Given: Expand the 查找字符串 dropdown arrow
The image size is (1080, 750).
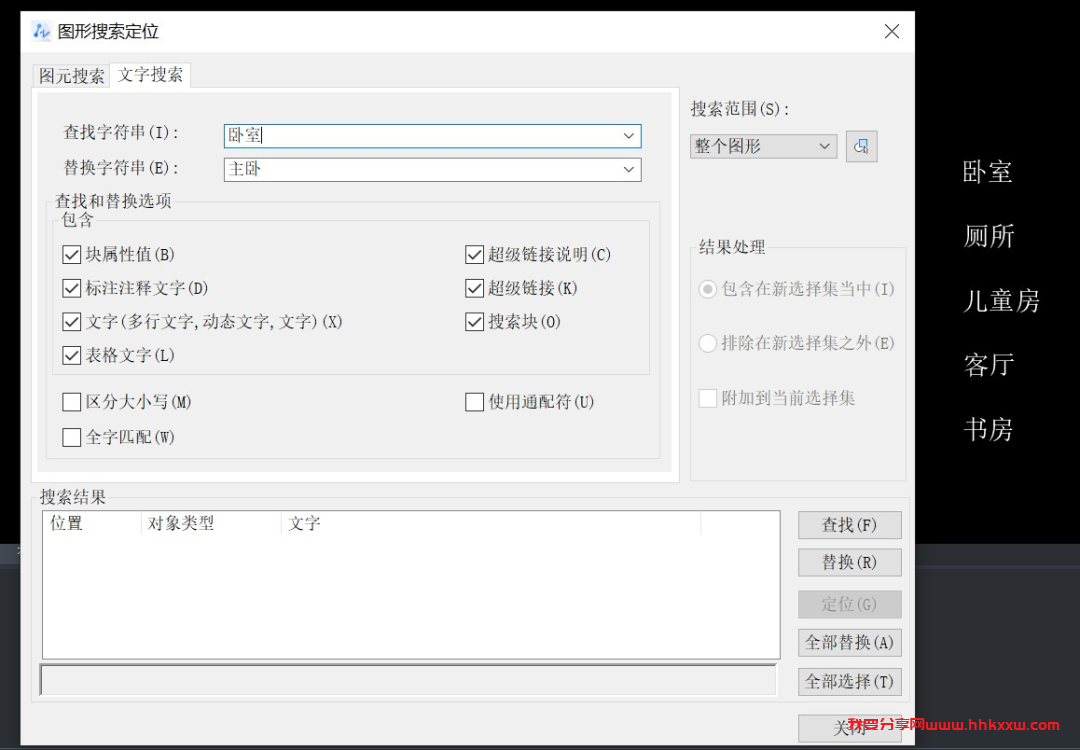Looking at the screenshot, I should tap(628, 136).
